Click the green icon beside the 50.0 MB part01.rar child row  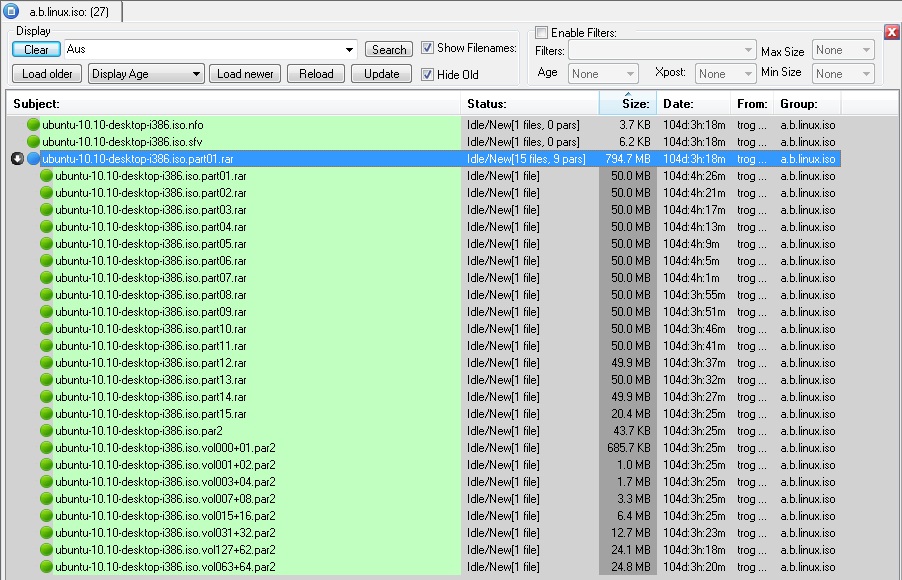[47, 175]
